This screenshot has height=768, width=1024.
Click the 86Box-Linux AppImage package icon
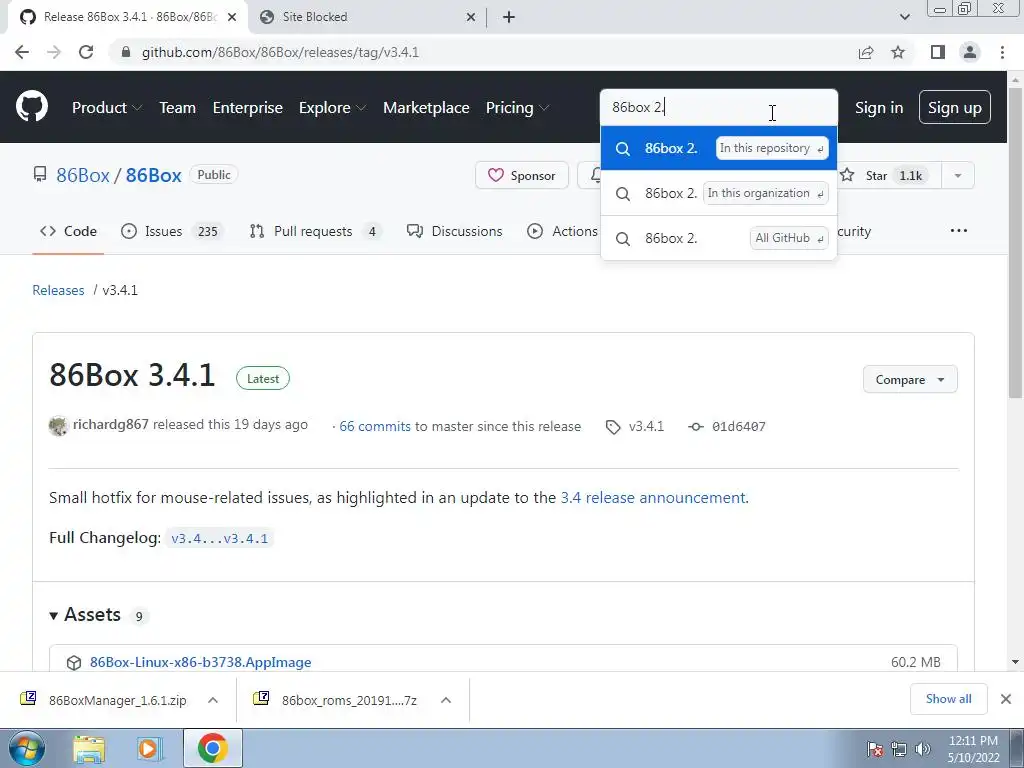tap(74, 663)
